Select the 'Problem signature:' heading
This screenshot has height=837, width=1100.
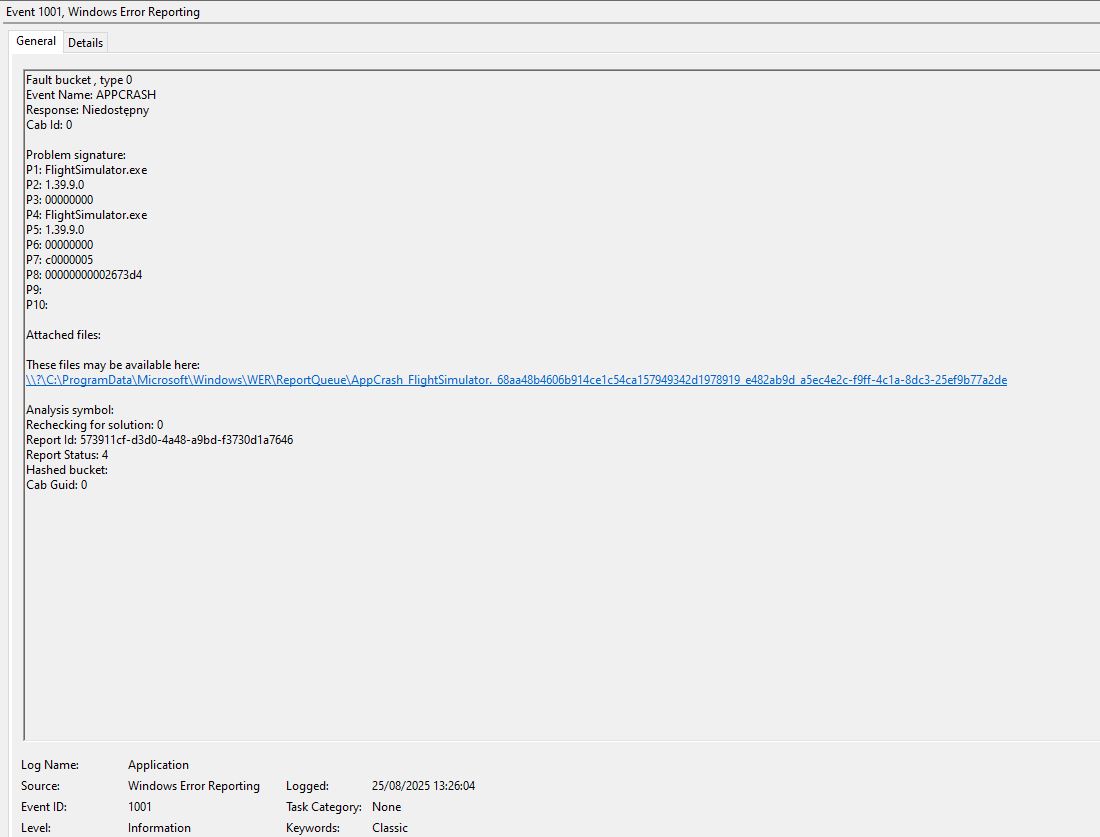pos(76,155)
